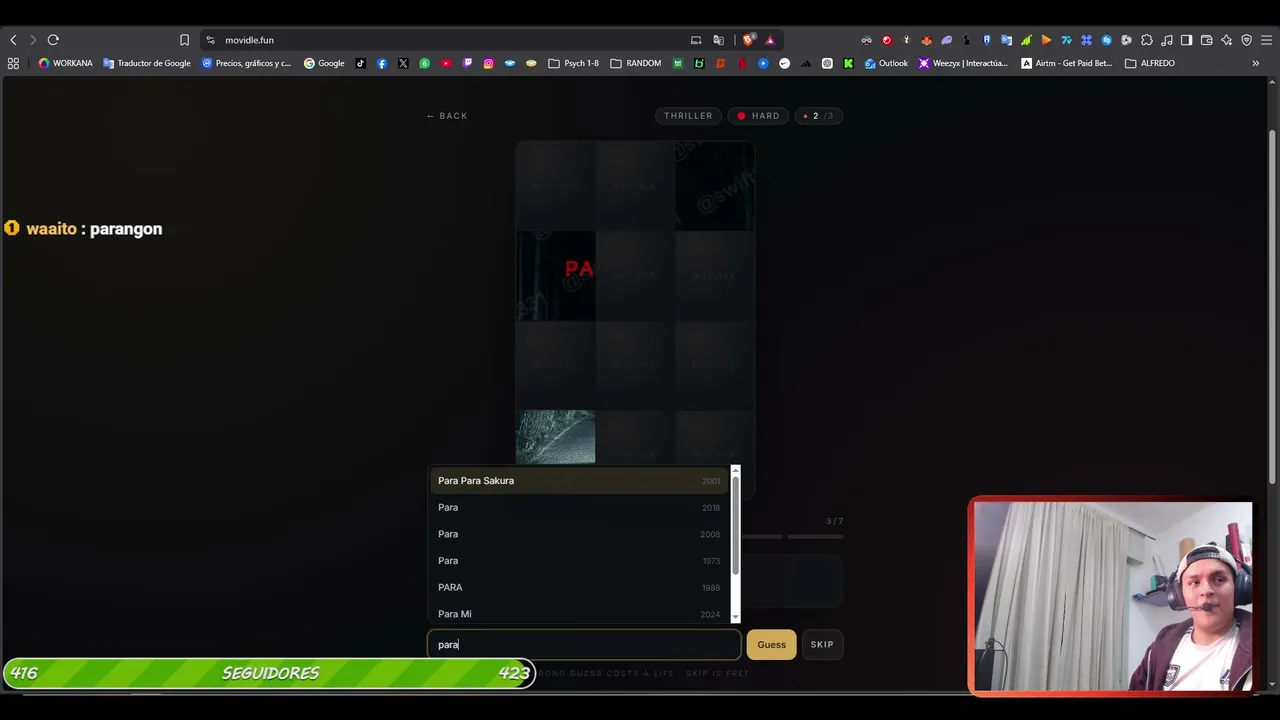
Task: Click the poster tile showing red PA letters
Action: click(x=555, y=276)
